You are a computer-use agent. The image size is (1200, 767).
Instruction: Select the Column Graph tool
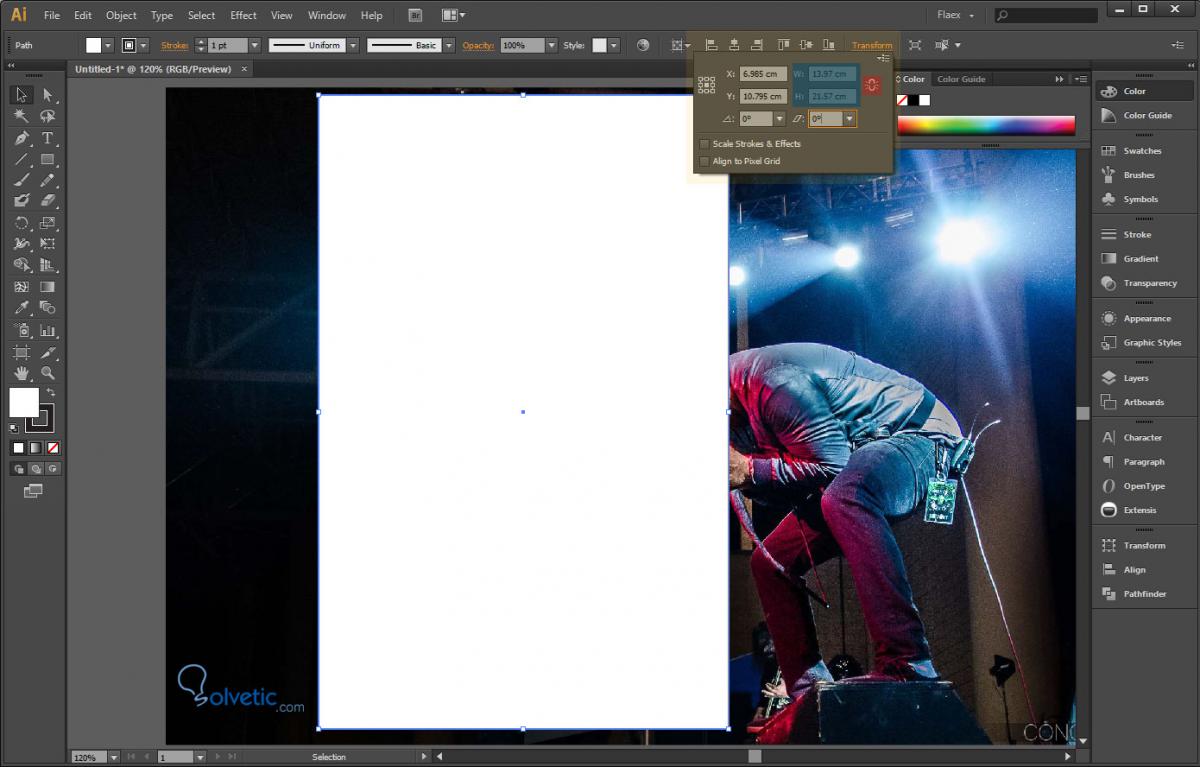(47, 330)
